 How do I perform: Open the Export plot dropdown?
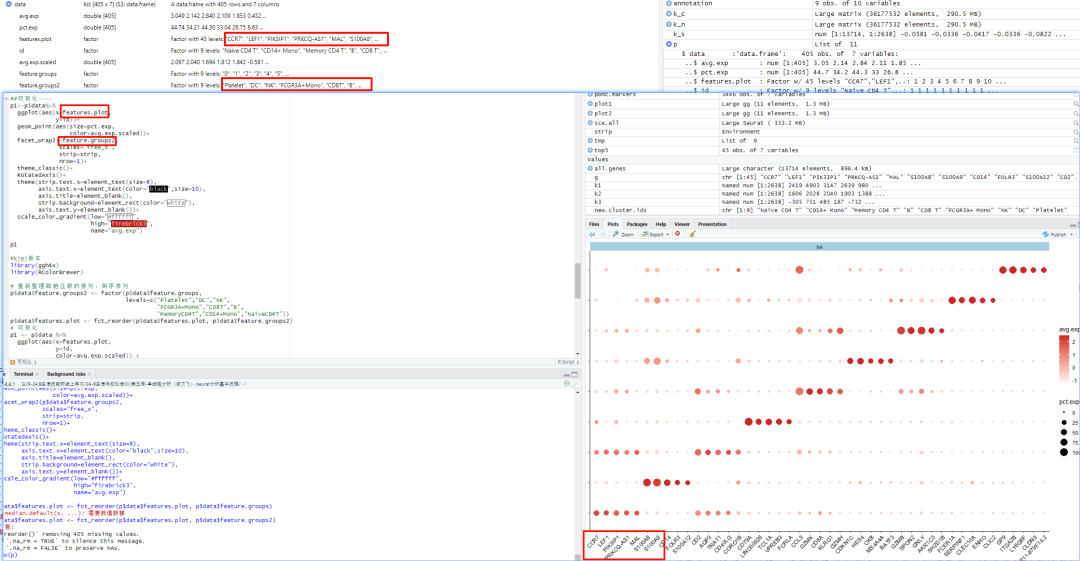click(655, 234)
